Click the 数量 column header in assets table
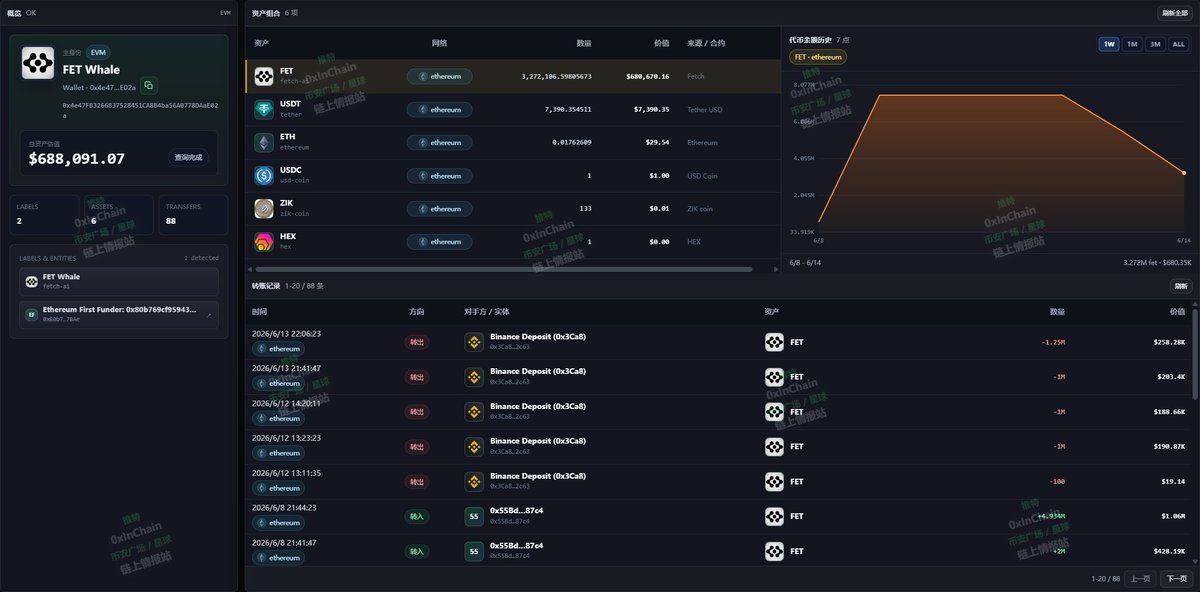The image size is (1200, 592). (x=584, y=44)
